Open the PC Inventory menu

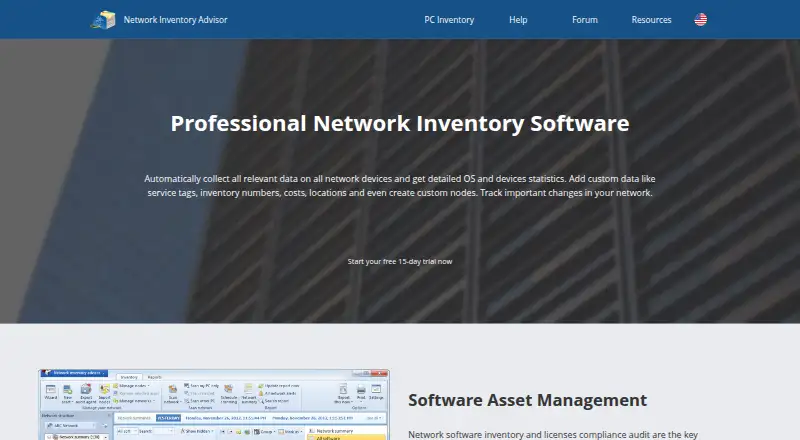point(449,20)
